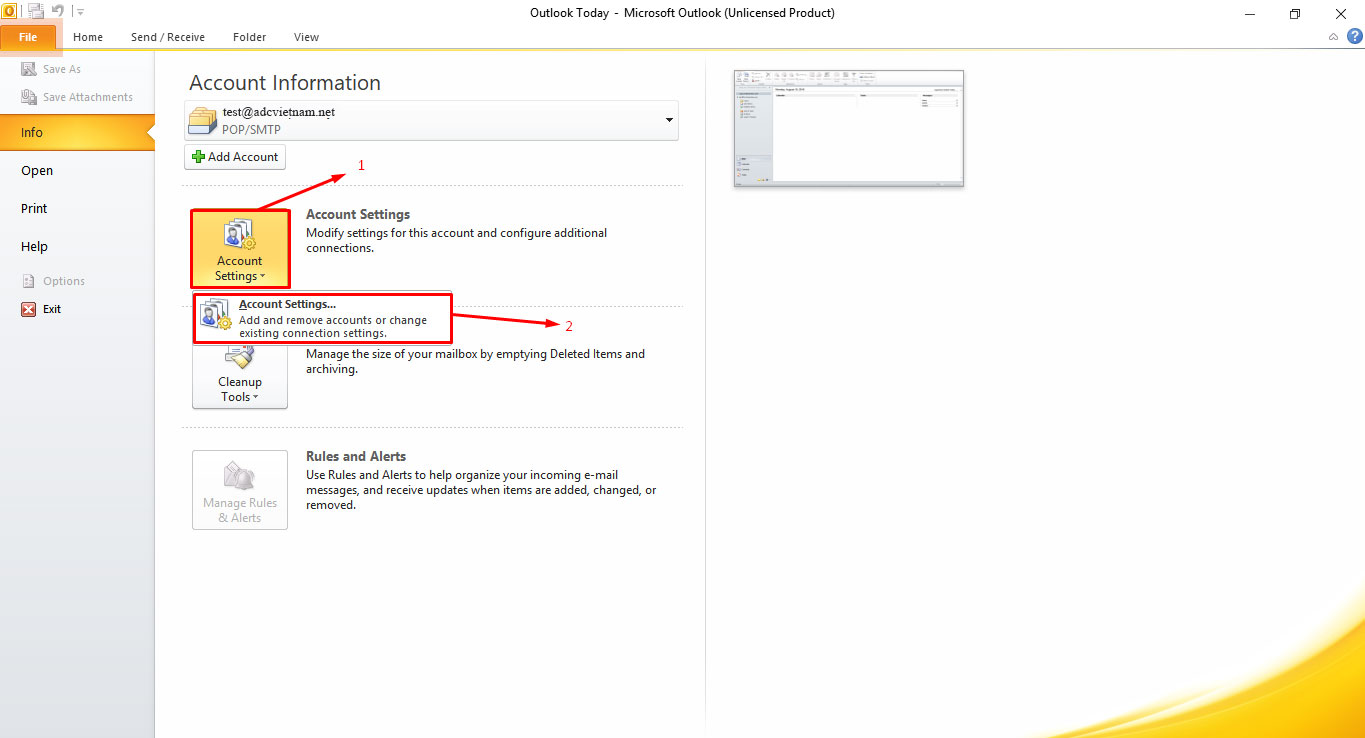Screen dimensions: 1365x738
Task: Click the Exit label
Action: coord(52,309)
